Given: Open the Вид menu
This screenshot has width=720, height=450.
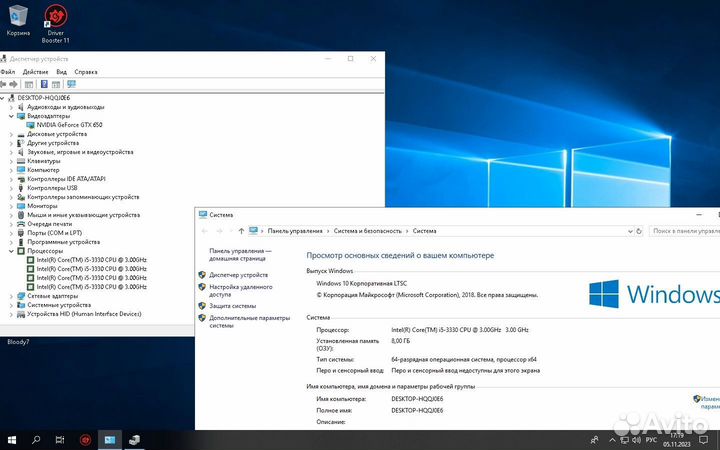Looking at the screenshot, I should tap(62, 72).
